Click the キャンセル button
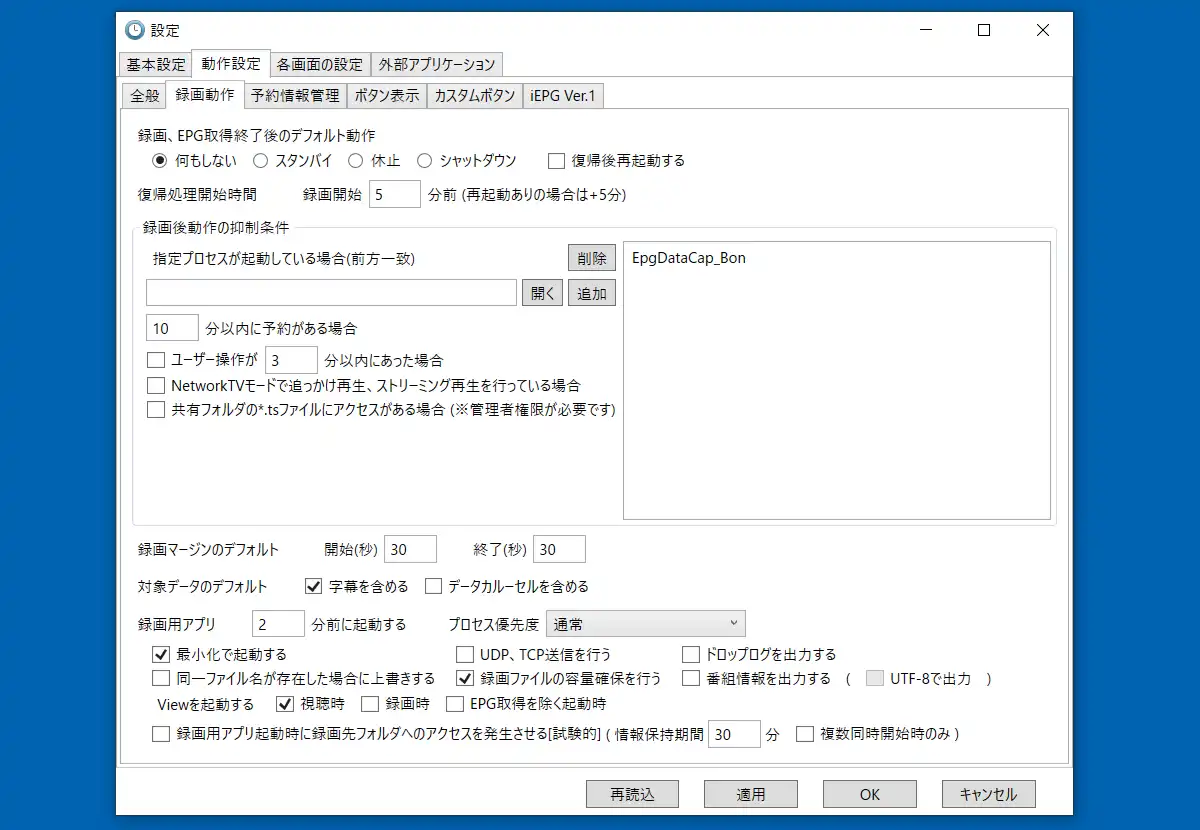 click(x=988, y=794)
